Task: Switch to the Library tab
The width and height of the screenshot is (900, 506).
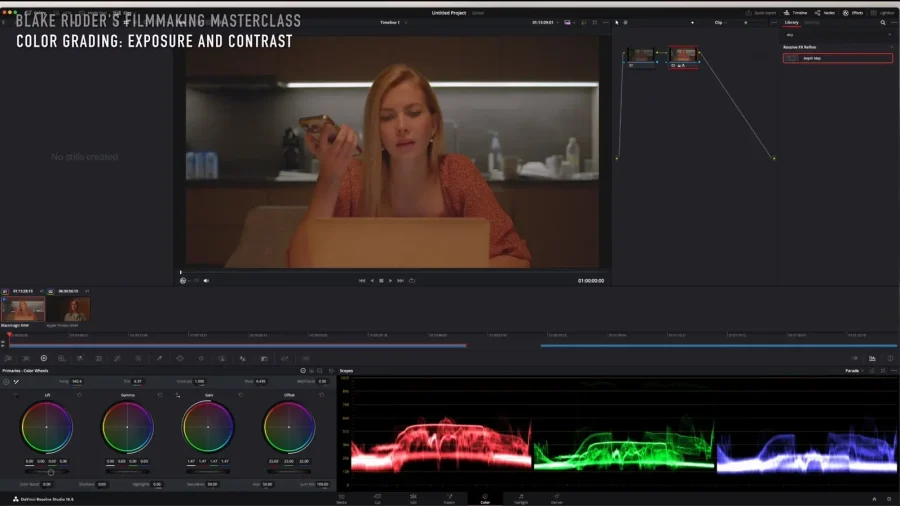Action: 792,22
